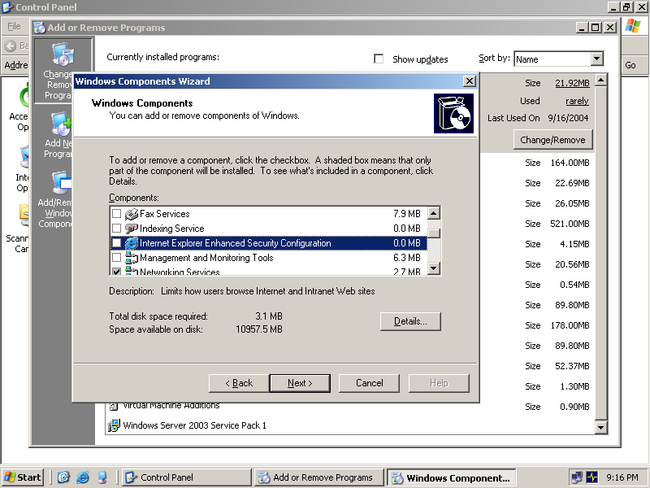Launch Internet Explorer from quick launch

pyautogui.click(x=82, y=478)
